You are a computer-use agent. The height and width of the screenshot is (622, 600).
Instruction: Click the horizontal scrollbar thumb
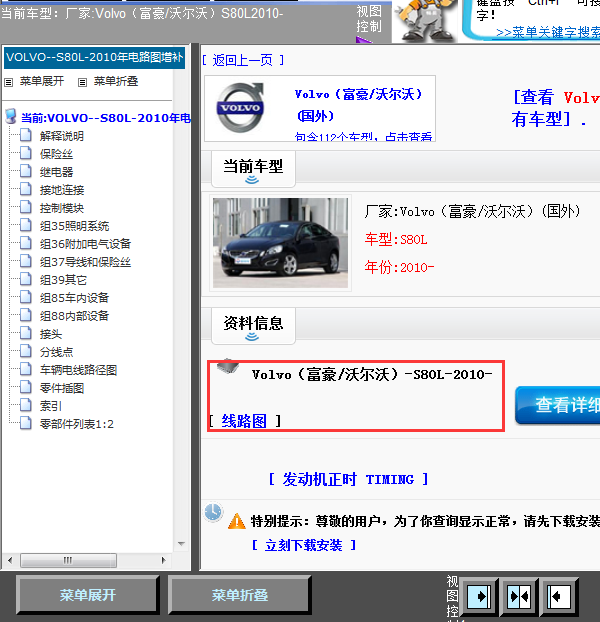pyautogui.click(x=68, y=560)
